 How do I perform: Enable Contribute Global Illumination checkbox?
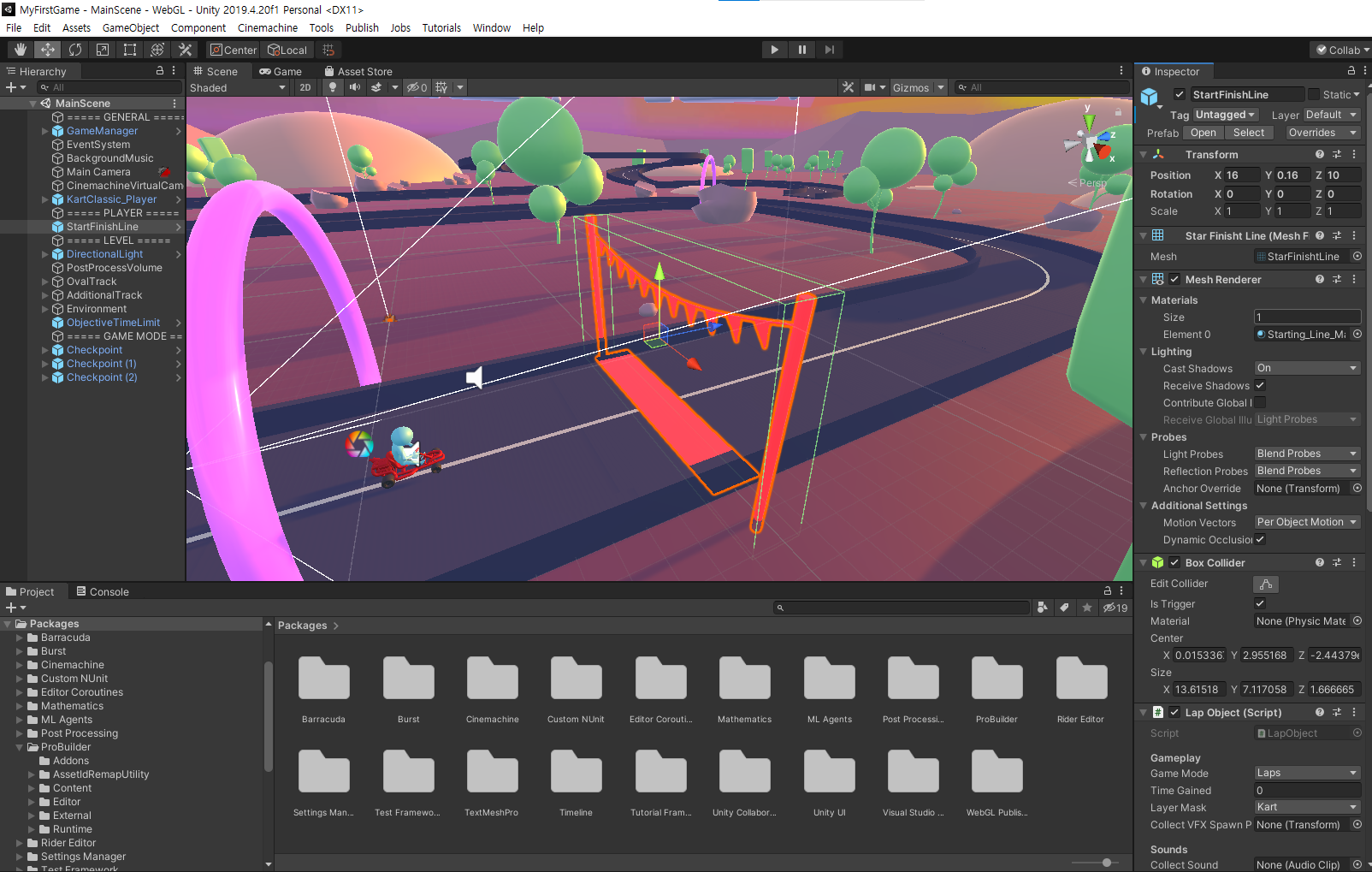coord(1260,403)
